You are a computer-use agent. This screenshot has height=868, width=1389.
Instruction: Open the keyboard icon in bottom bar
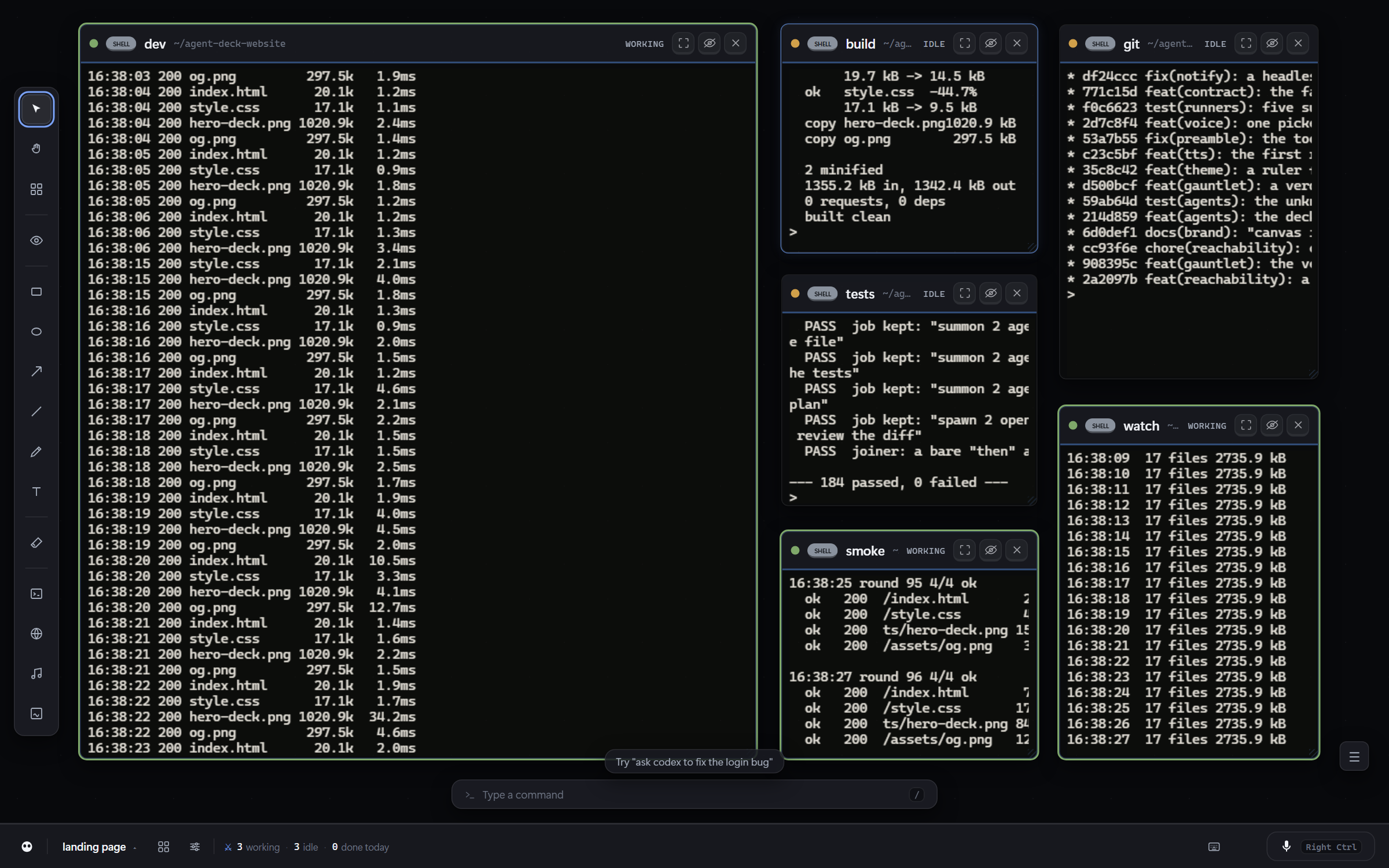click(1214, 847)
